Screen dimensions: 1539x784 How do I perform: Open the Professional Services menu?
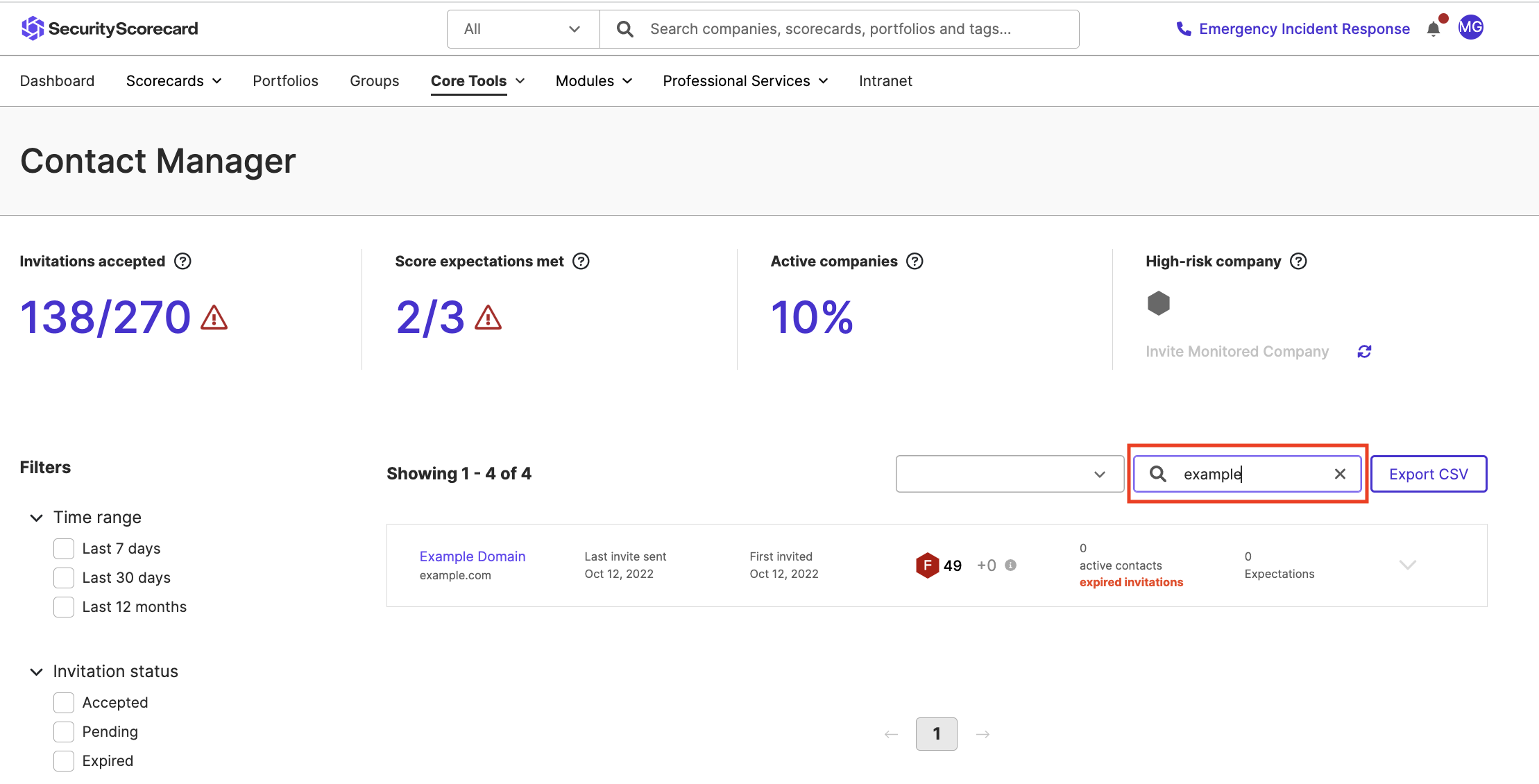[745, 81]
